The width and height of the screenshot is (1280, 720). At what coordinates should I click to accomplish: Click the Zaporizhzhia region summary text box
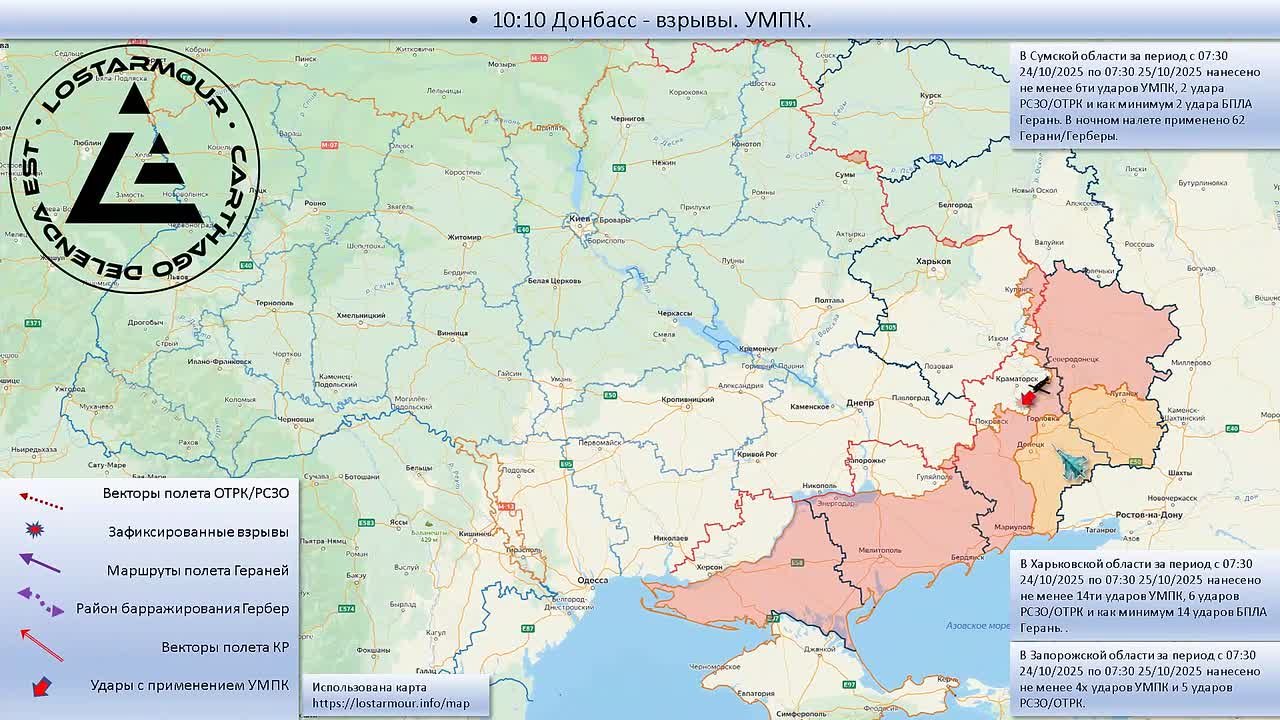[x=1144, y=679]
